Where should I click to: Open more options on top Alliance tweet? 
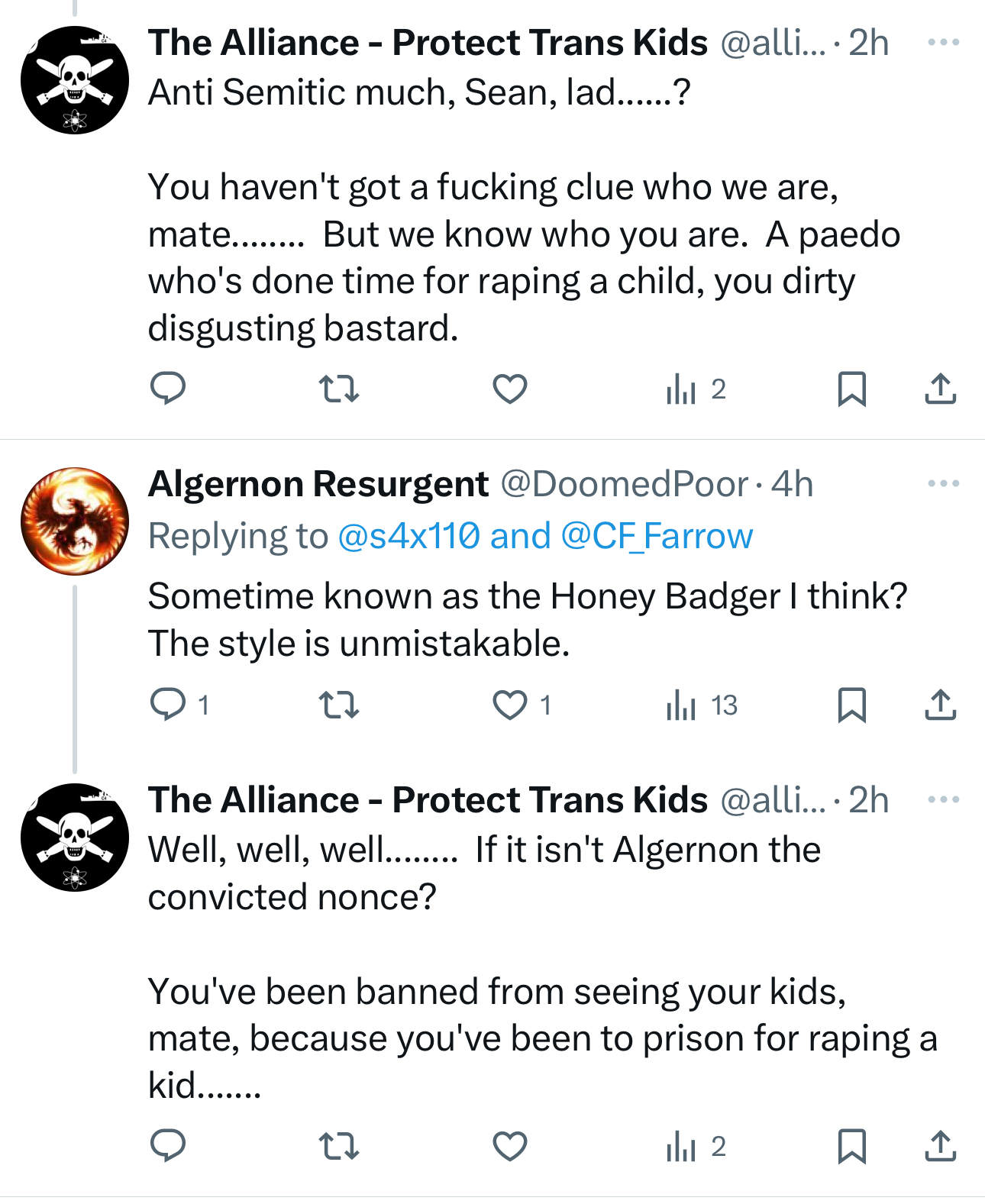pos(943,42)
